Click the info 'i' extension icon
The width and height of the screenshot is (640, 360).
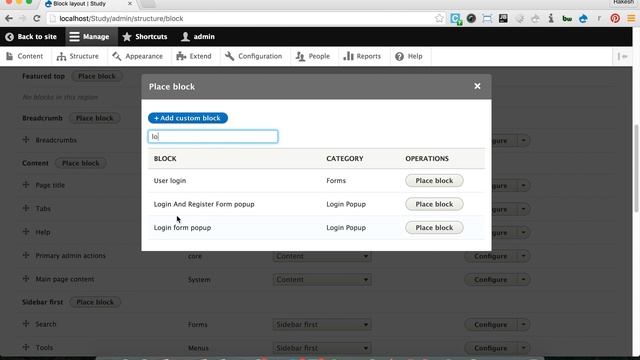(551, 18)
